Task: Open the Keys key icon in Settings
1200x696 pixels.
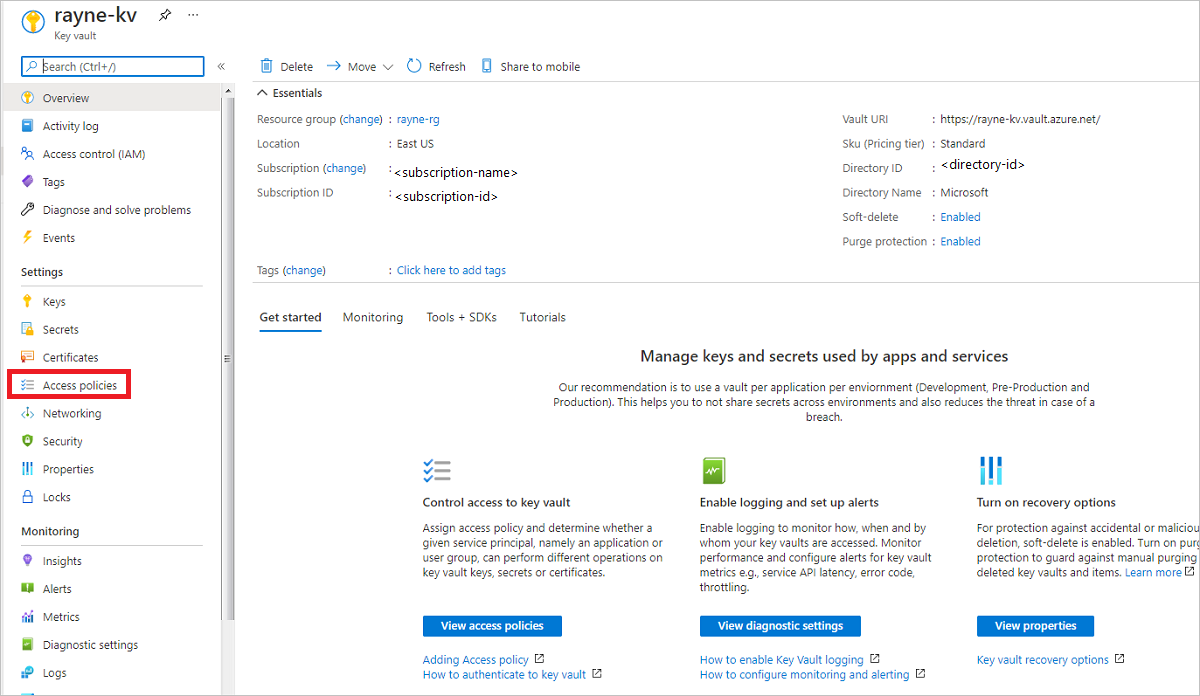Action: 28,302
